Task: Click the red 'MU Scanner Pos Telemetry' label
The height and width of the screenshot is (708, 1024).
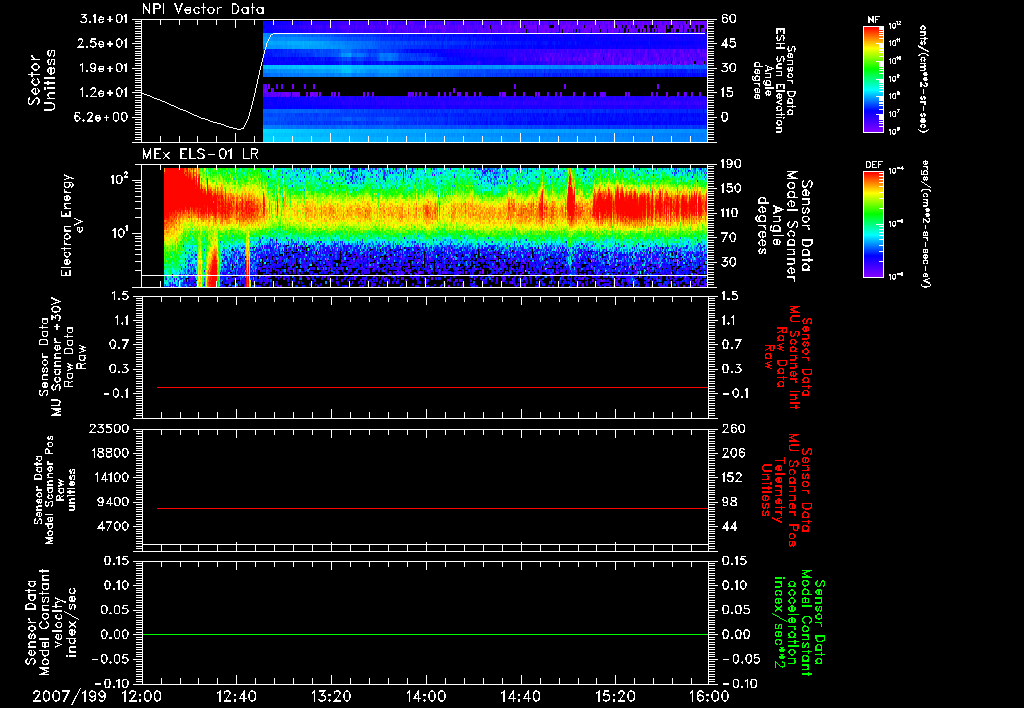Action: [x=787, y=490]
